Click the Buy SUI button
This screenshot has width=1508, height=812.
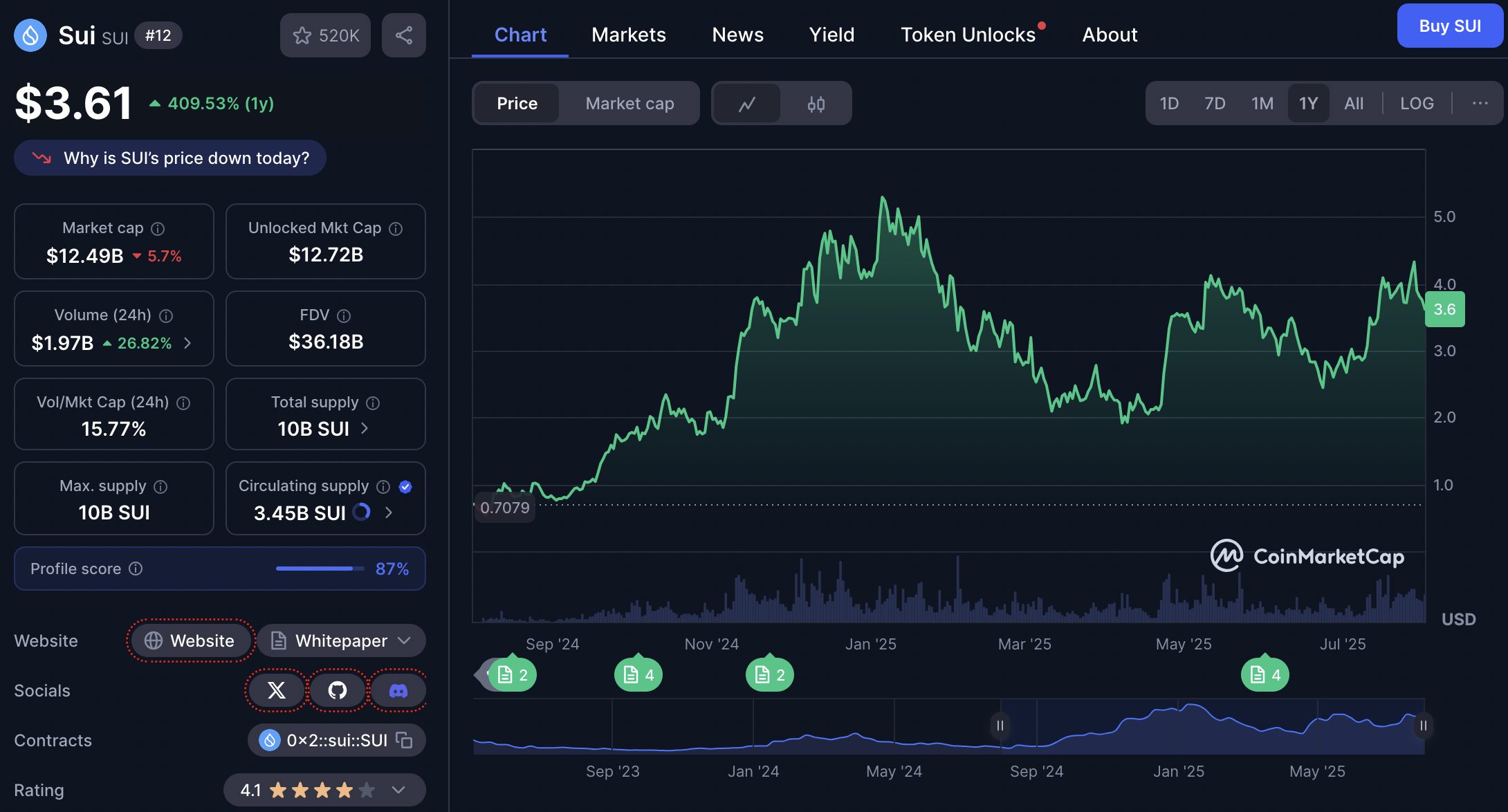(1450, 26)
